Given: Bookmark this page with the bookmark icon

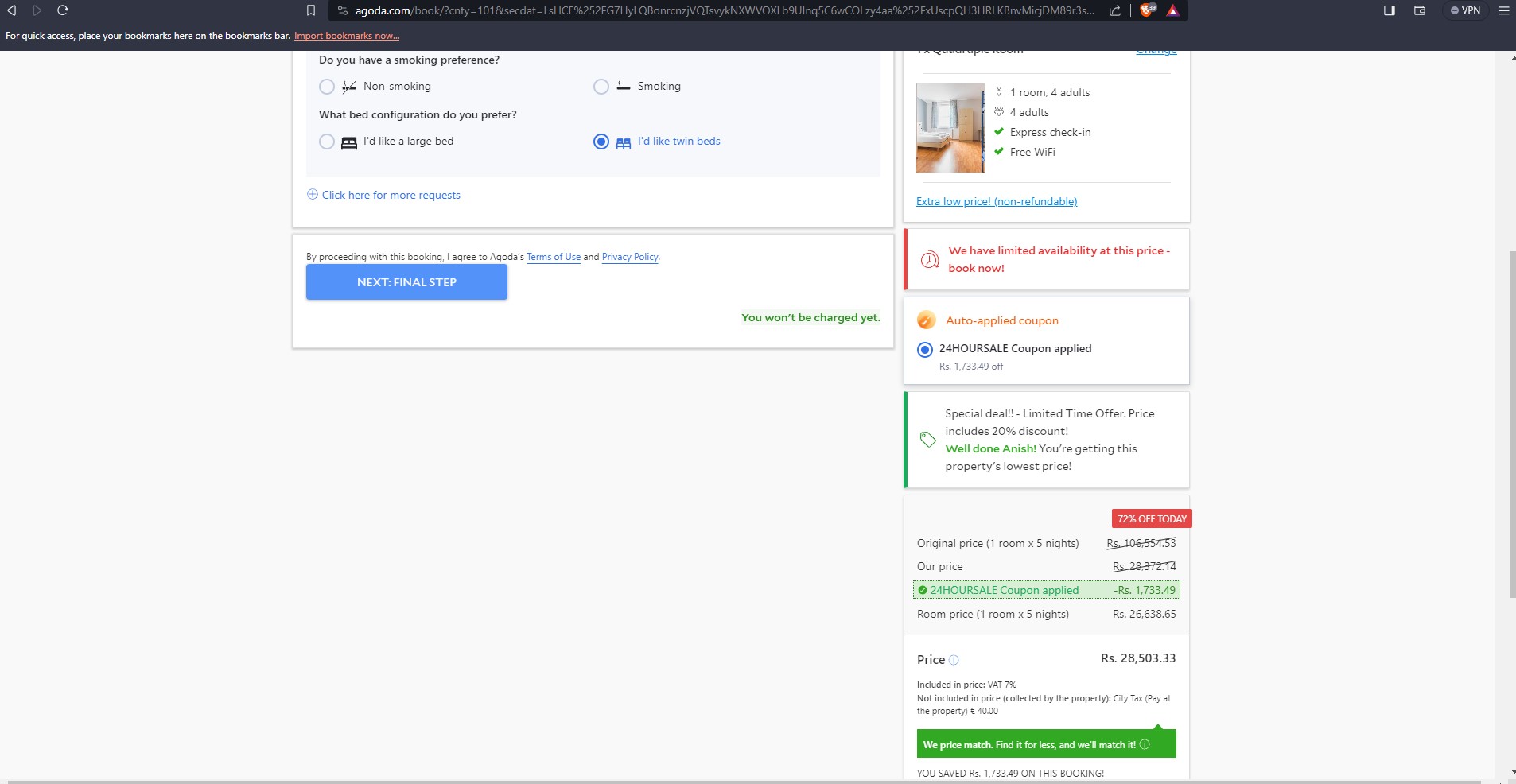Looking at the screenshot, I should [x=311, y=10].
